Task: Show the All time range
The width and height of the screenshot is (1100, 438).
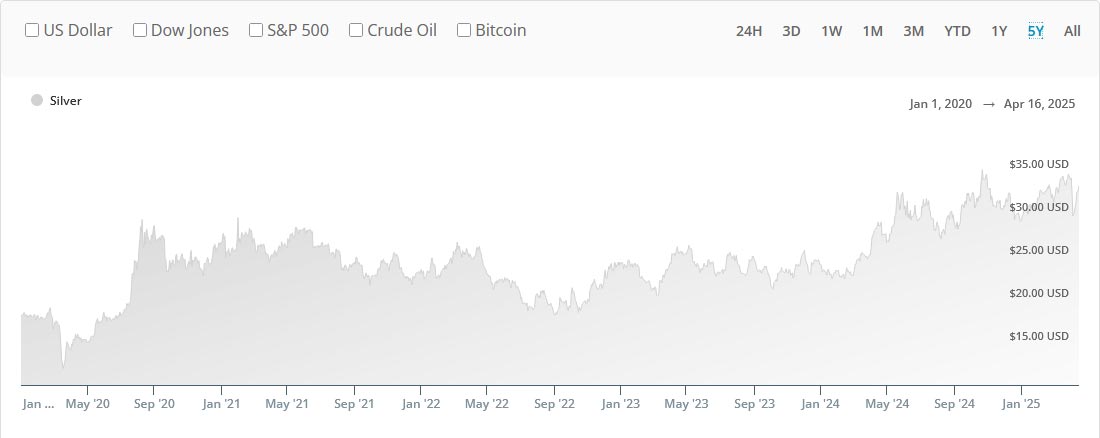Action: tap(1072, 31)
